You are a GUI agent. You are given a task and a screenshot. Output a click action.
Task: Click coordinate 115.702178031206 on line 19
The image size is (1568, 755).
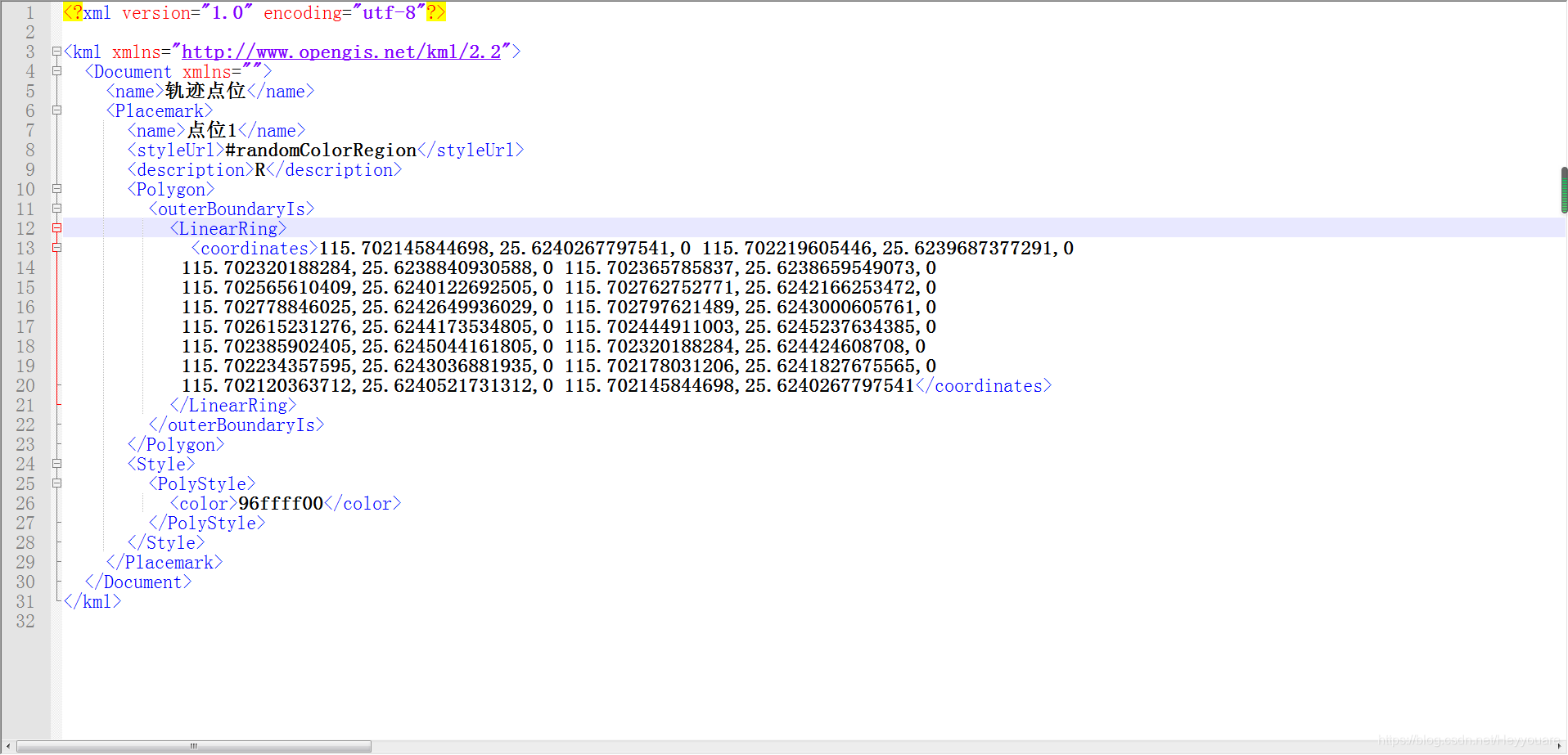tap(649, 366)
